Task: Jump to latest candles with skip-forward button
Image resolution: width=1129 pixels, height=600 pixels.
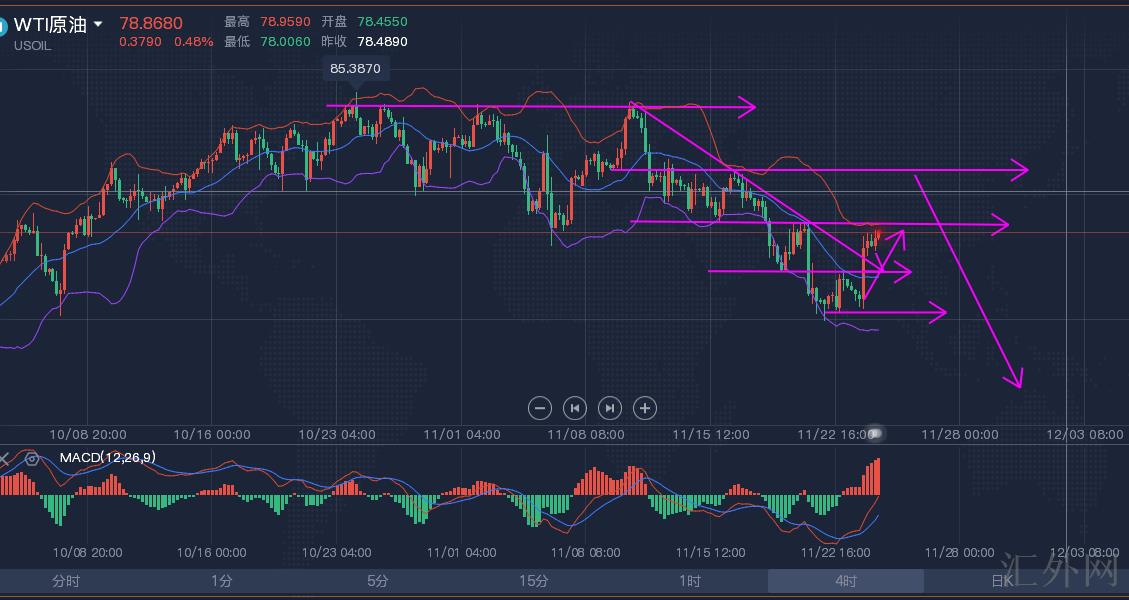Action: tap(609, 408)
